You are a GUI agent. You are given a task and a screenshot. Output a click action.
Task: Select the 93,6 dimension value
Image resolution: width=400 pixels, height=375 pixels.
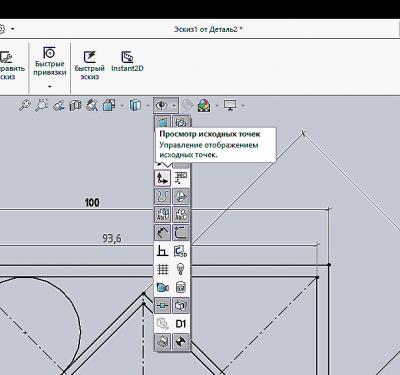[112, 238]
